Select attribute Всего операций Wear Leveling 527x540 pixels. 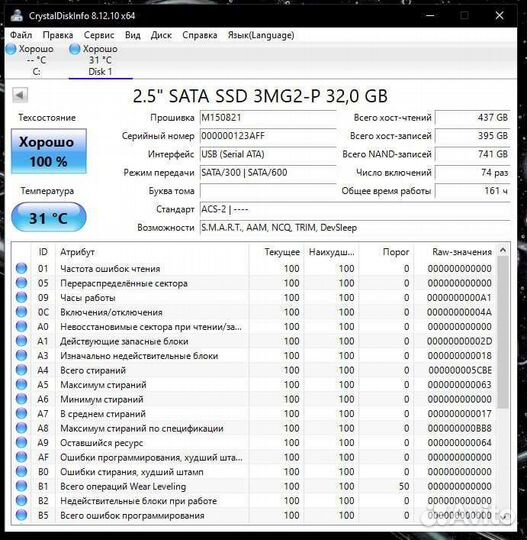click(123, 487)
